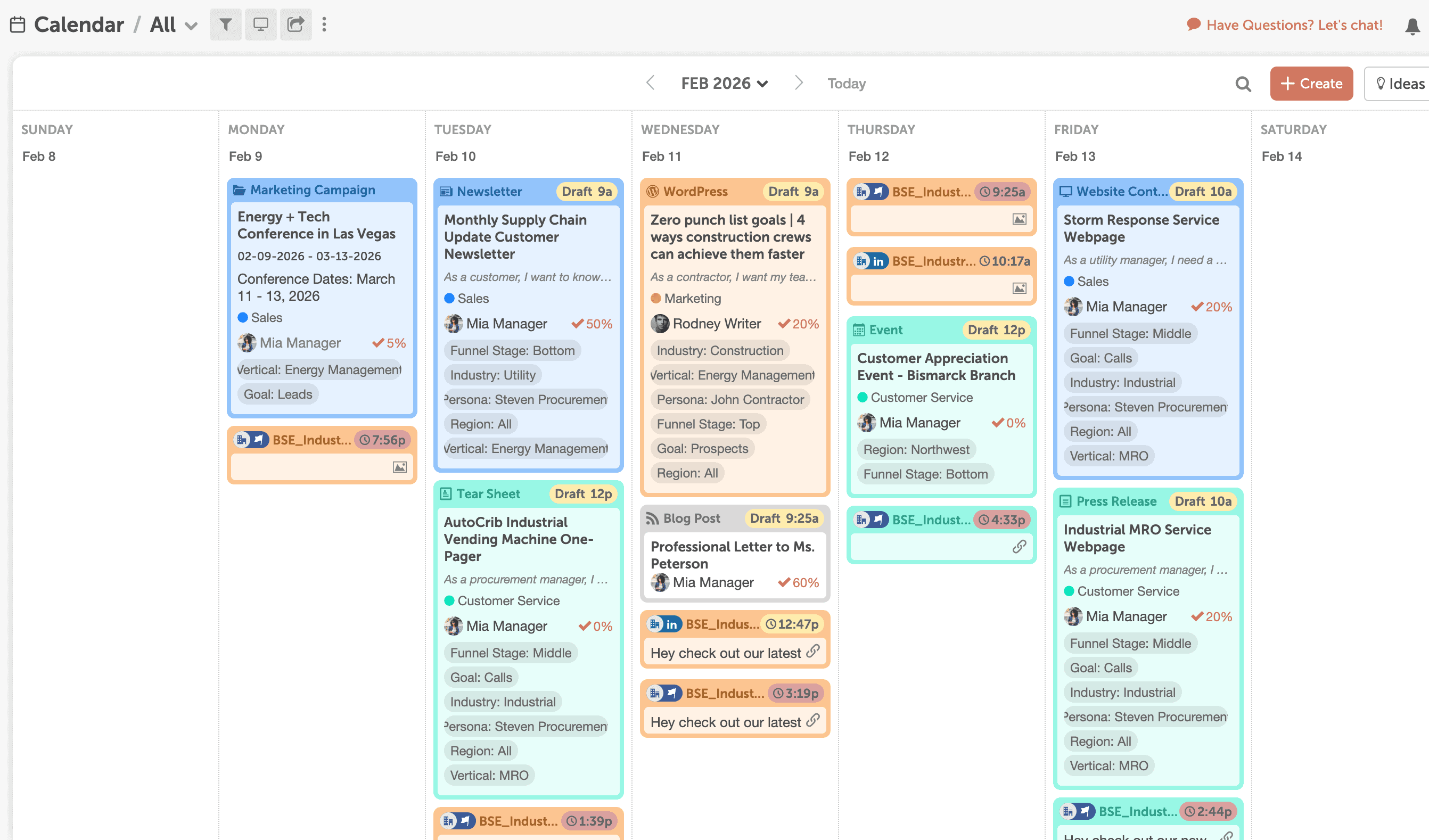
Task: Click Mia Manager's 50% progress indicator on Newsletter
Action: pos(592,324)
